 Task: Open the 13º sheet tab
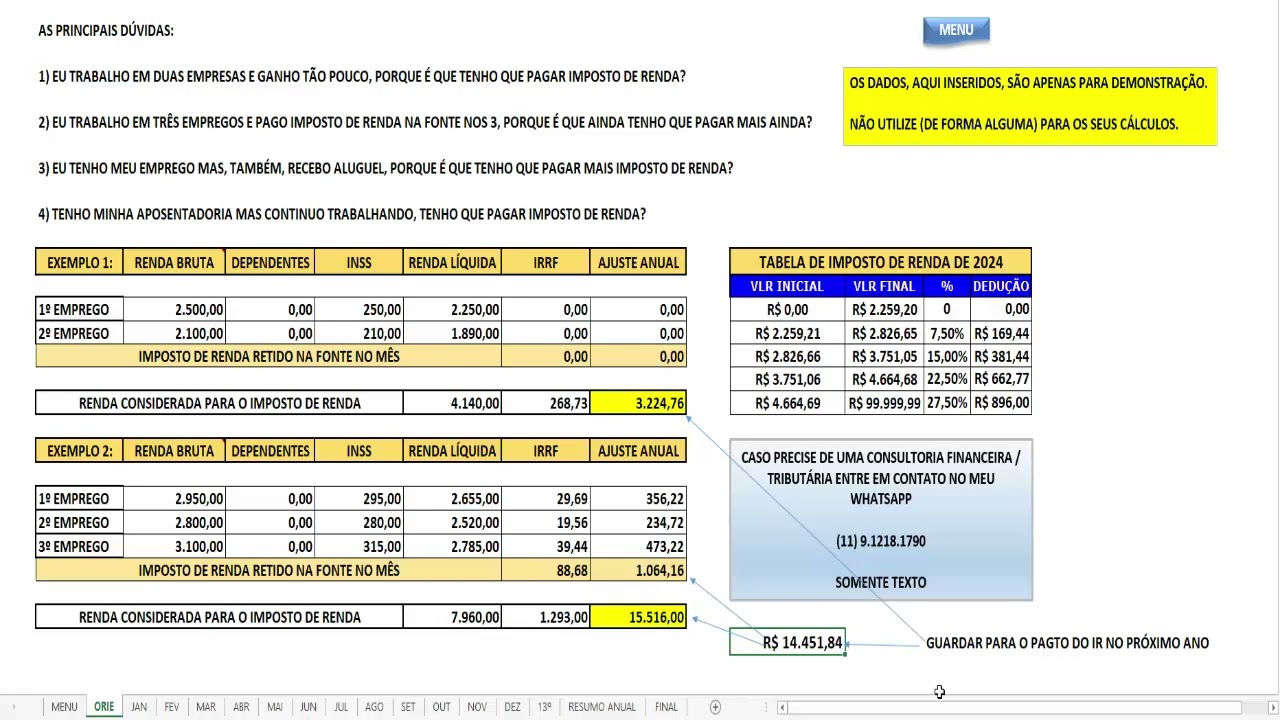click(x=544, y=707)
